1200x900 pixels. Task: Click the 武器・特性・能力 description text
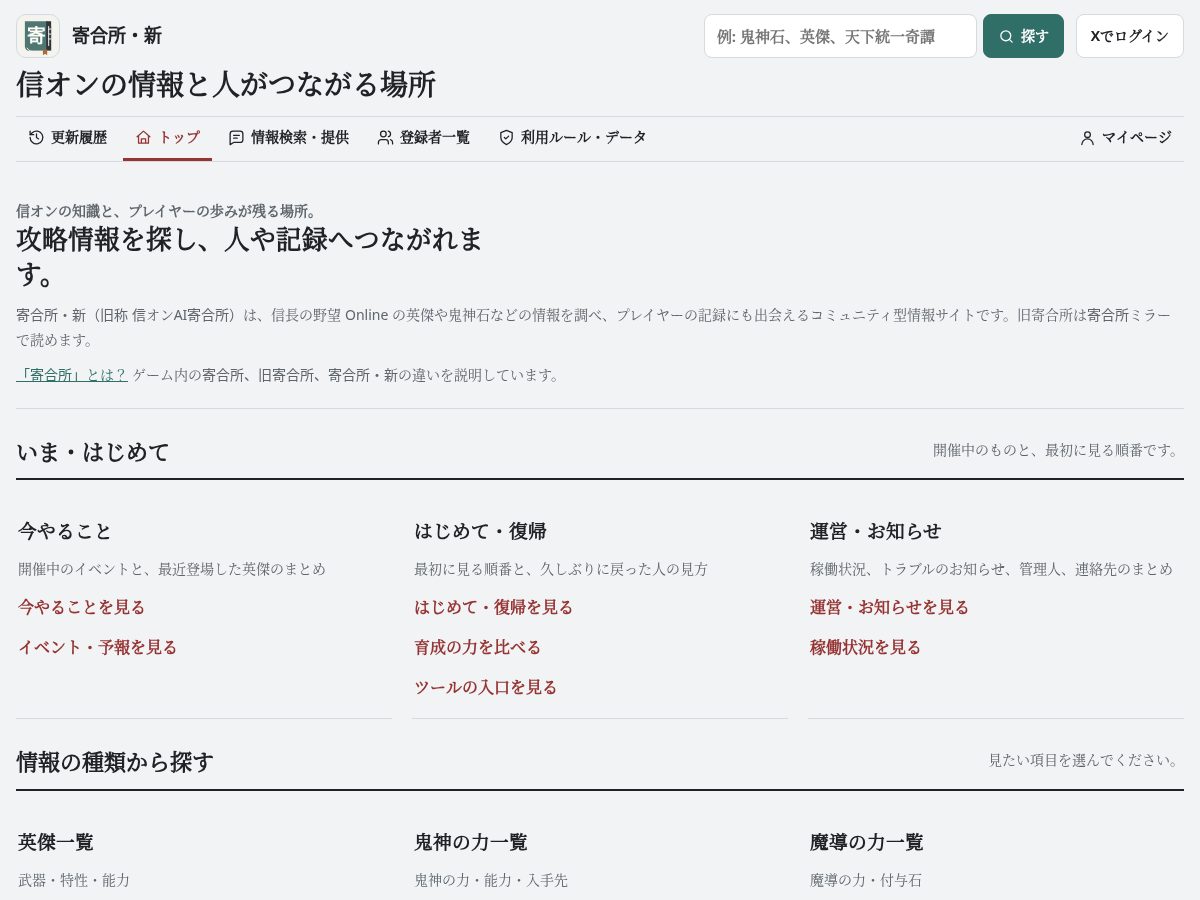(74, 880)
